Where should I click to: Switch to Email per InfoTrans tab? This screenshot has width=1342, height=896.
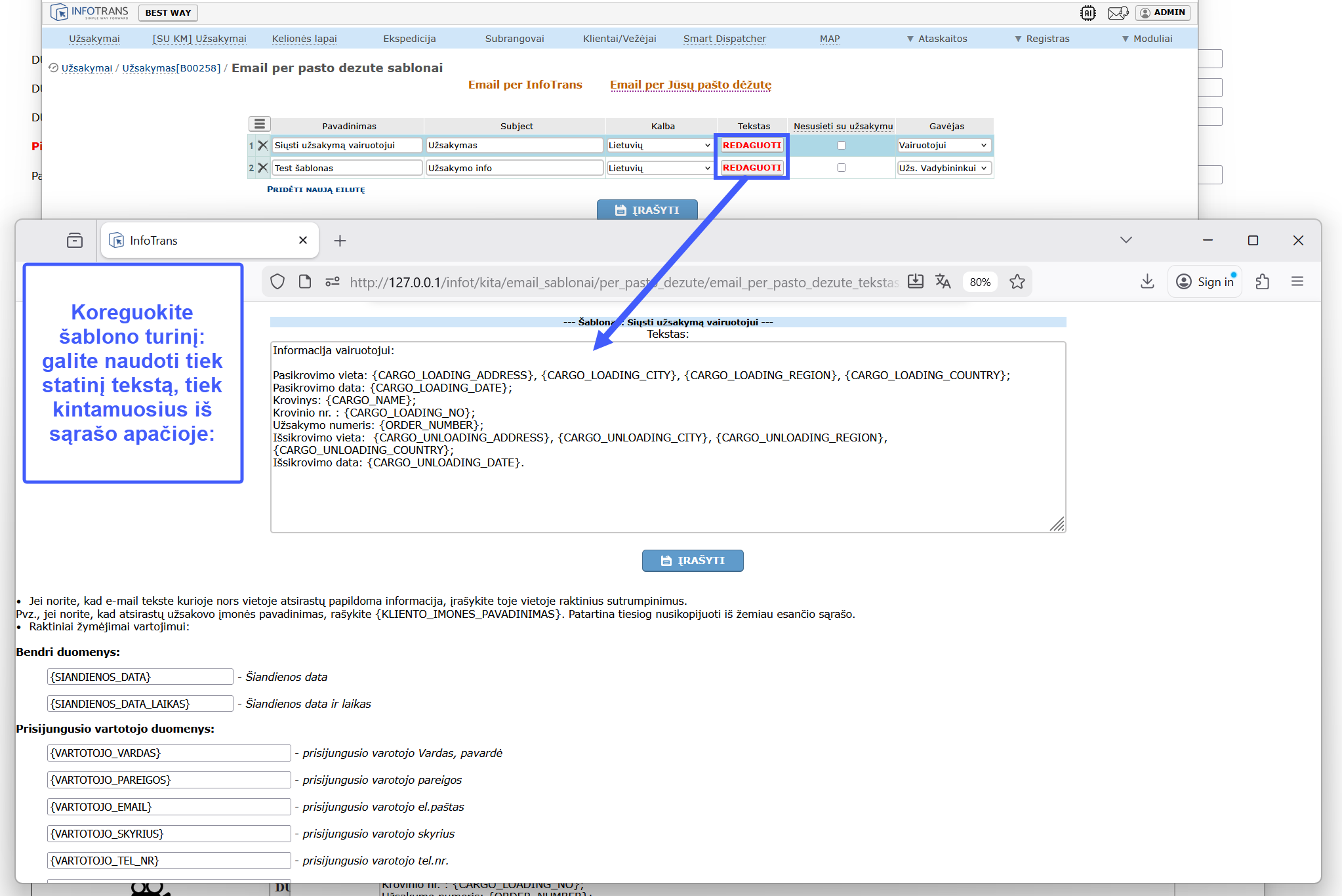[x=525, y=85]
